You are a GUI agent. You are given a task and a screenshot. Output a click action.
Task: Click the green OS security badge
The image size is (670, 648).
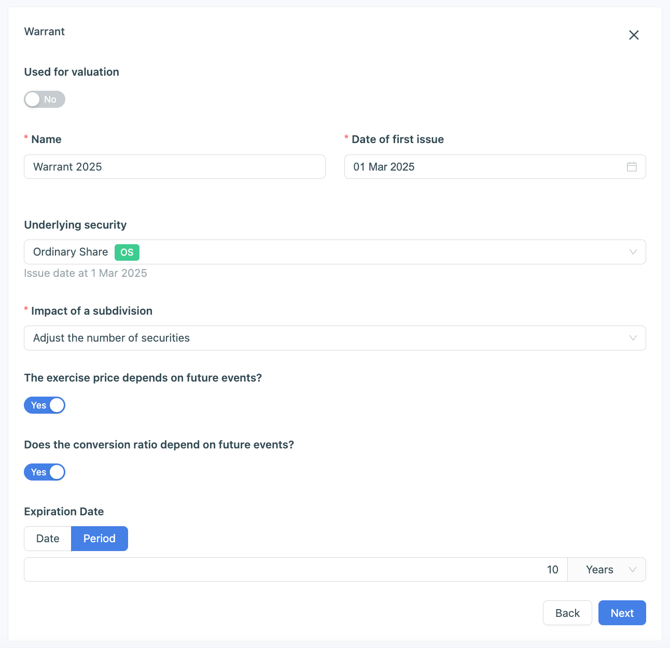(x=127, y=252)
